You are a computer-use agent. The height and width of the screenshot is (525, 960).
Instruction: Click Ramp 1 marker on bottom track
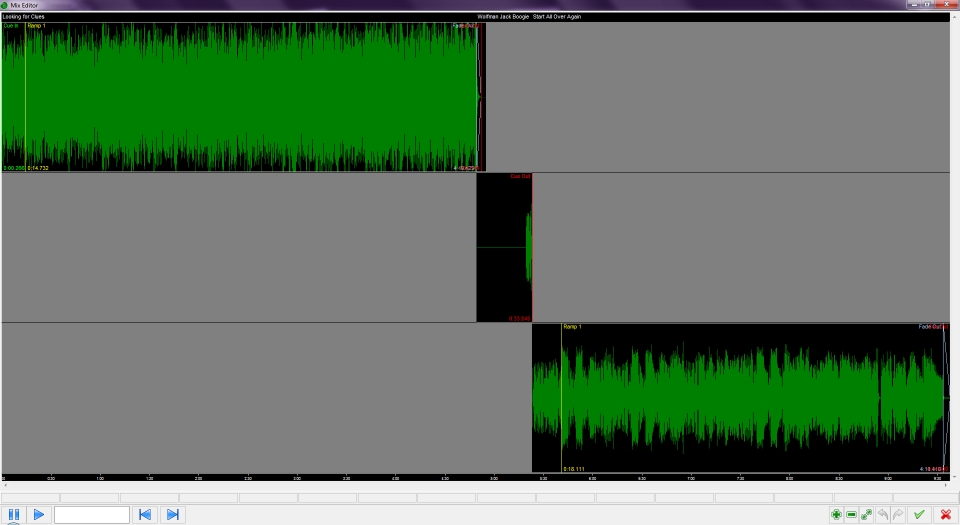572,327
